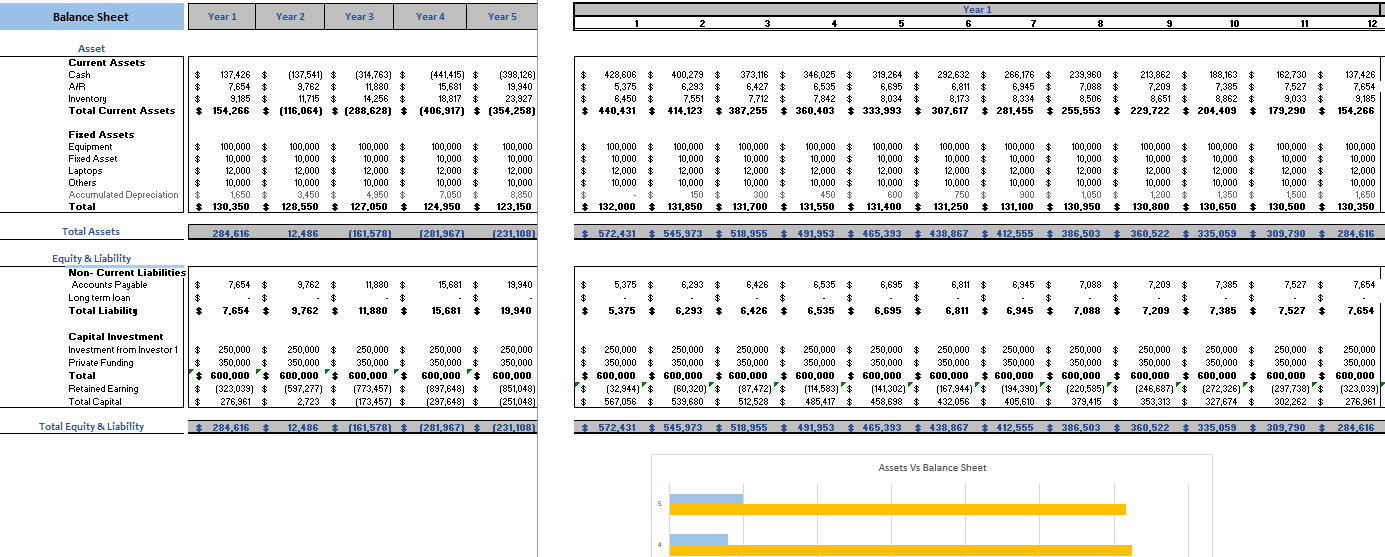Click the Assets Vs Balance Sheet chart title

[932, 467]
